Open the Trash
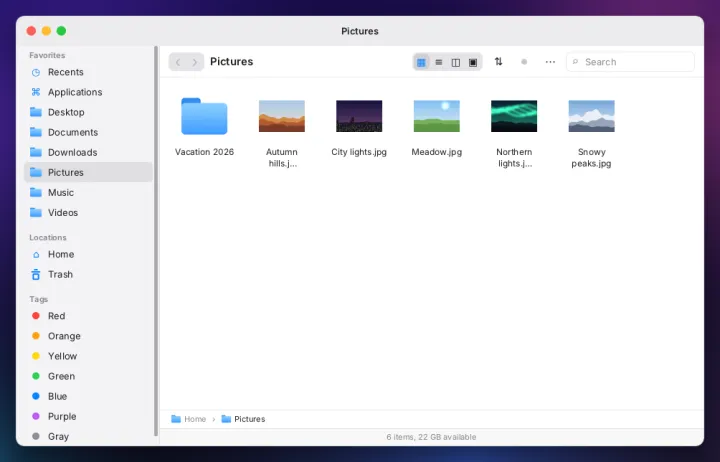Viewport: 720px width, 462px height. pyautogui.click(x=88, y=275)
